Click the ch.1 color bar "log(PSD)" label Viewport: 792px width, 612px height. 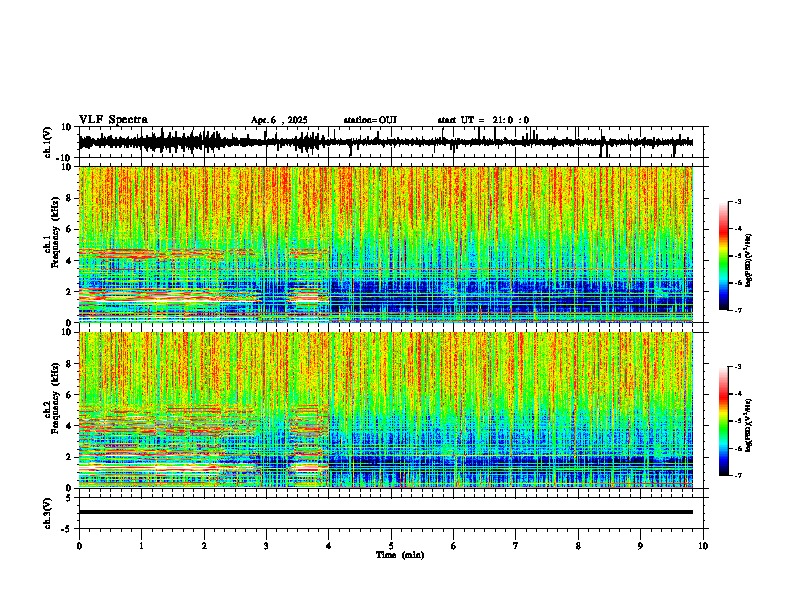(x=748, y=261)
